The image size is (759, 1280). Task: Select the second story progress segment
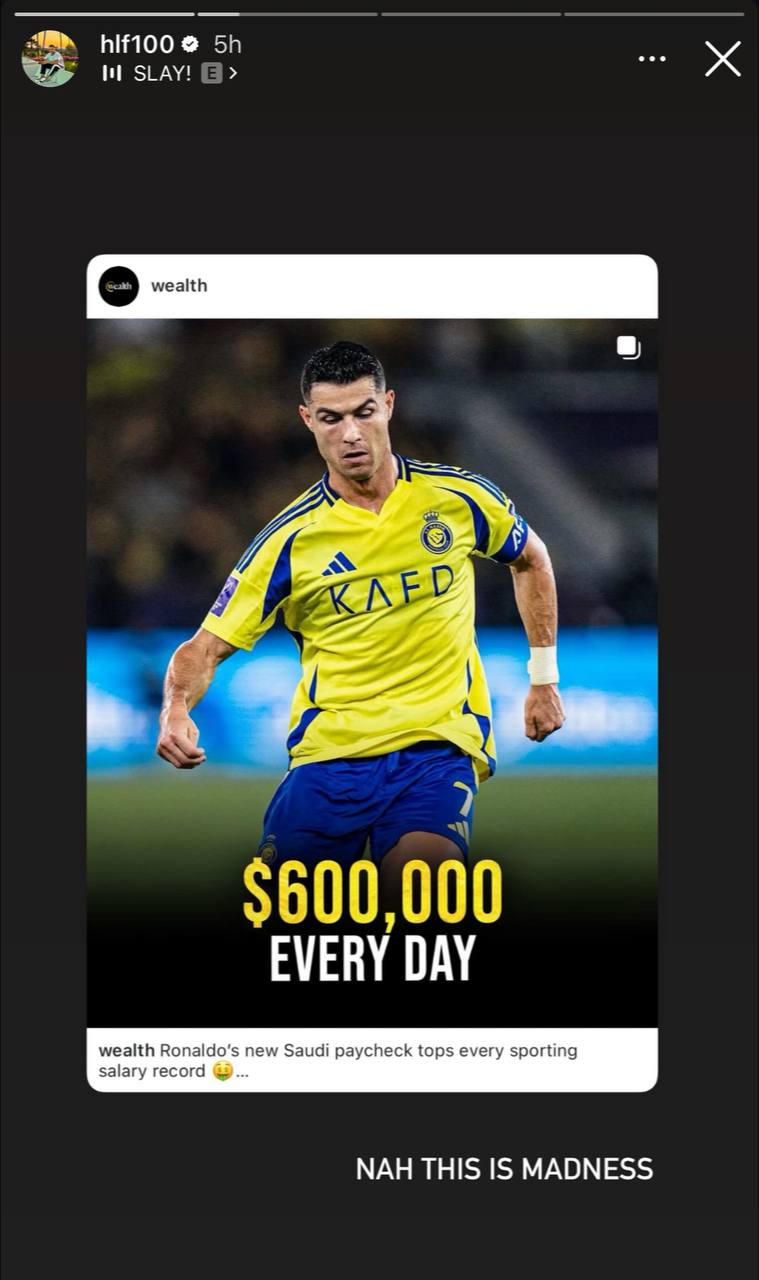(x=287, y=14)
